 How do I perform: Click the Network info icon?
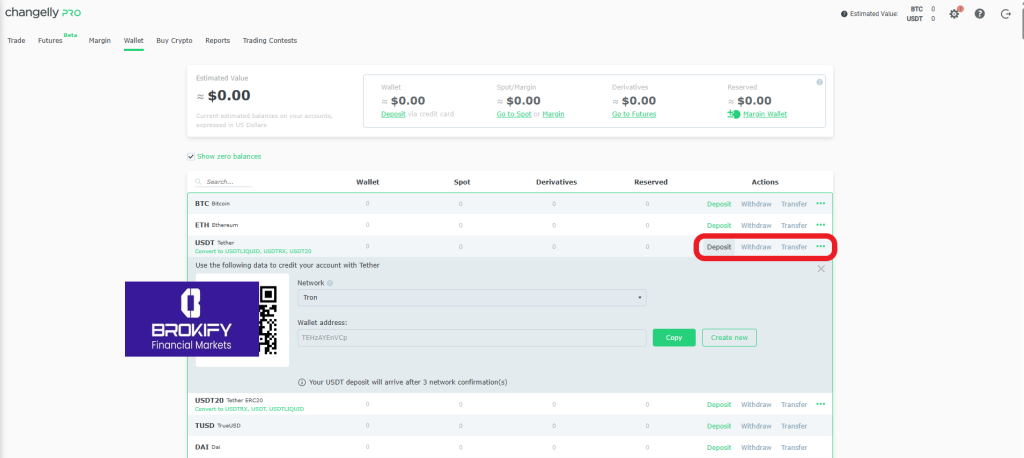pyautogui.click(x=330, y=283)
